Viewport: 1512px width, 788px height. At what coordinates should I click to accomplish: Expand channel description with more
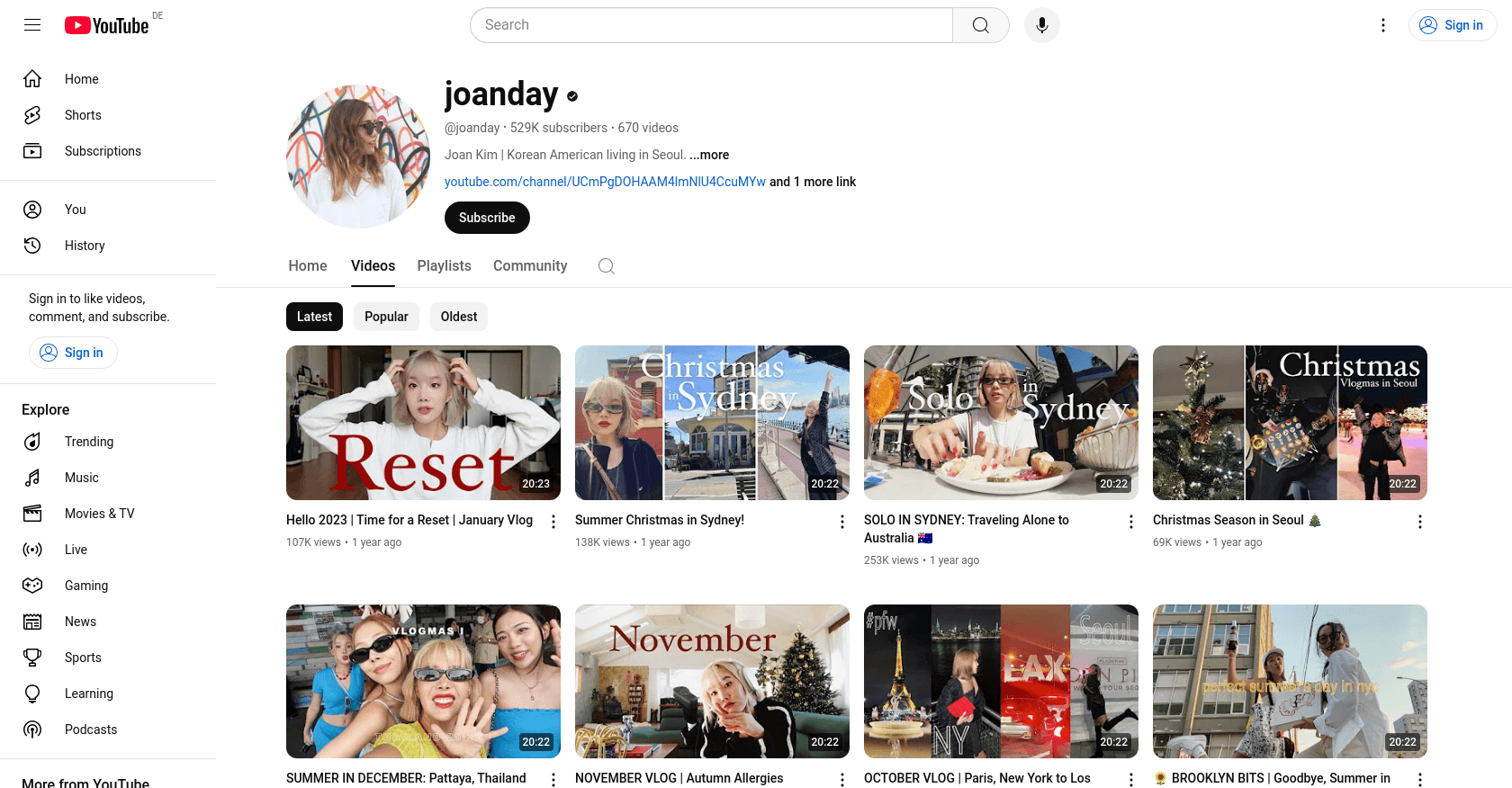(x=709, y=155)
